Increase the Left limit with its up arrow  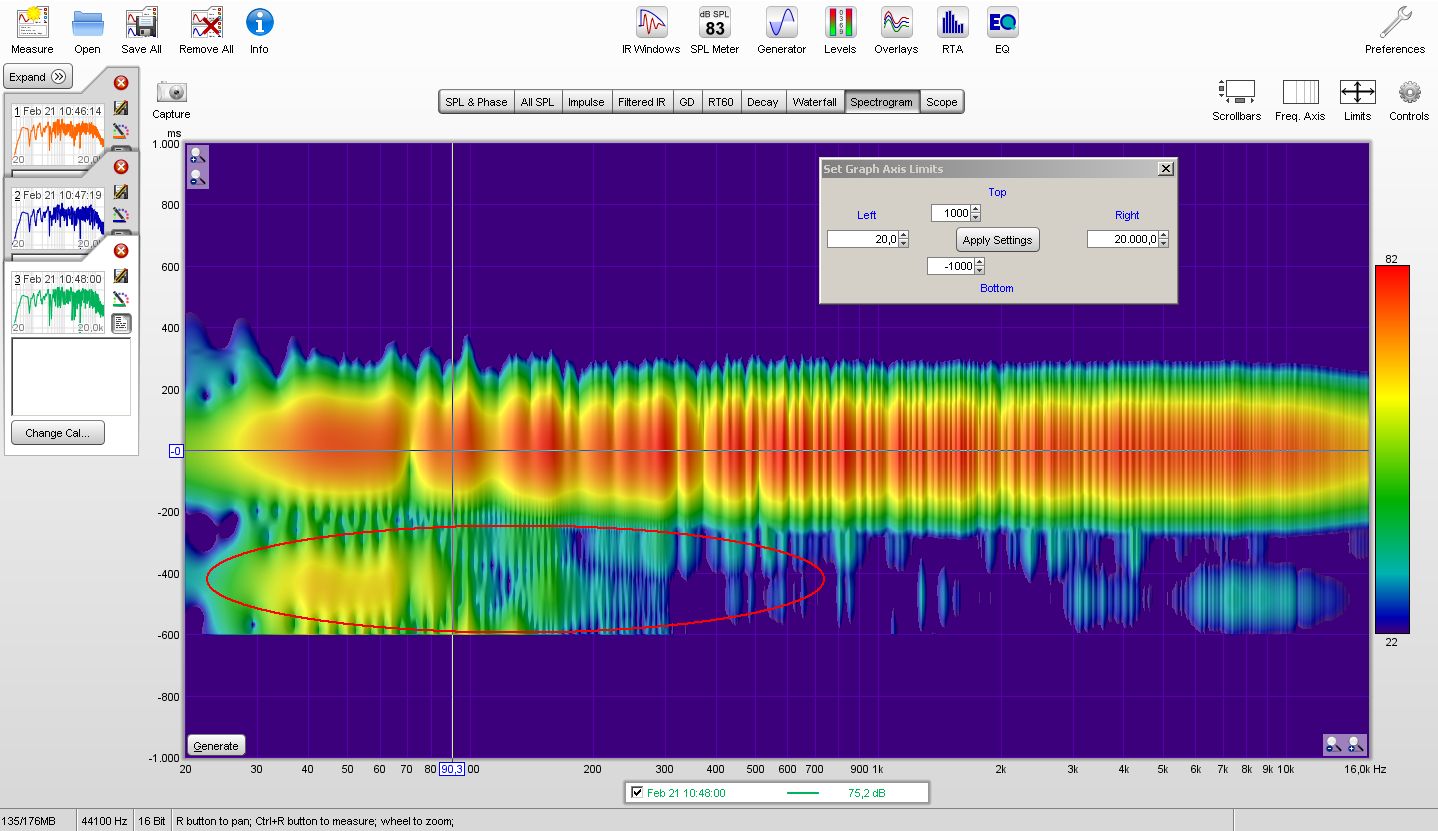904,235
